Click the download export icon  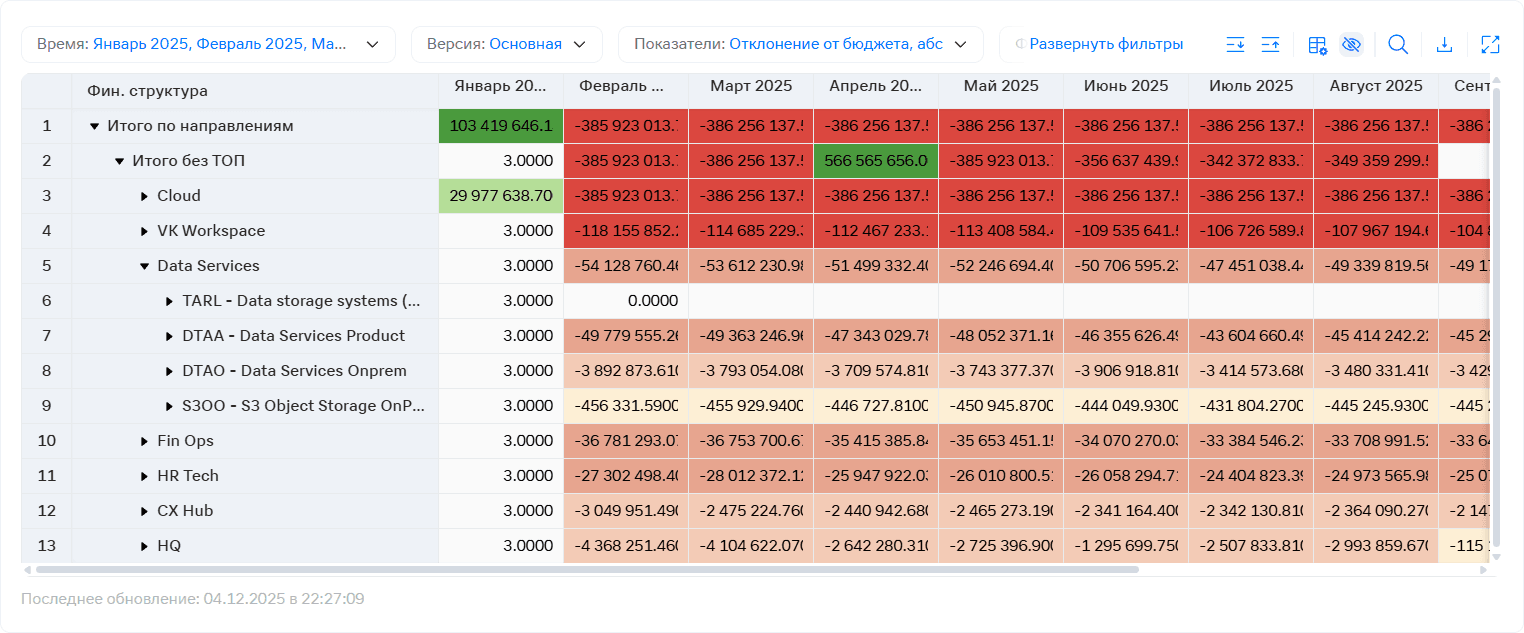tap(1444, 44)
